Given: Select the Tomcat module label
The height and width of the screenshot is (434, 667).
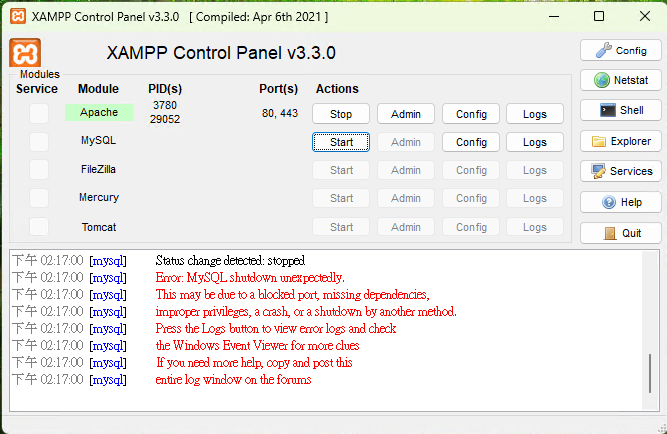Looking at the screenshot, I should (x=99, y=227).
